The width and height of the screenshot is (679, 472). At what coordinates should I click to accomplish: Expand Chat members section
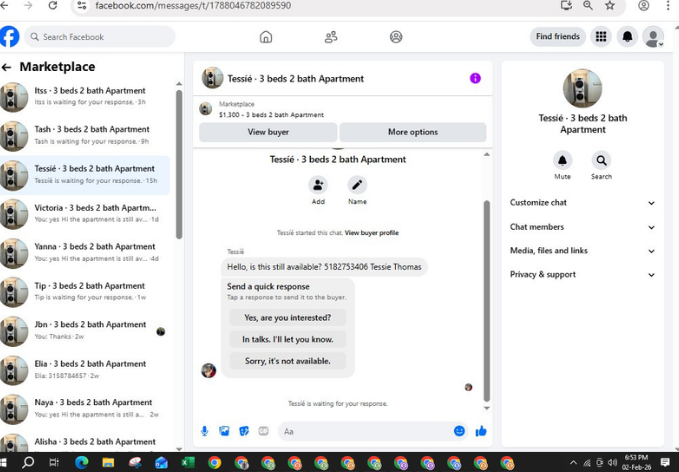(x=582, y=227)
